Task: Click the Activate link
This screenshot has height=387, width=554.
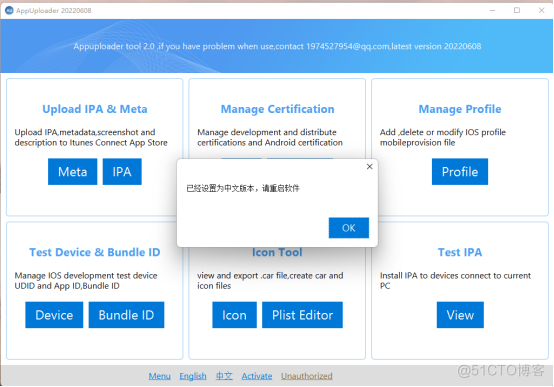Action: [257, 376]
